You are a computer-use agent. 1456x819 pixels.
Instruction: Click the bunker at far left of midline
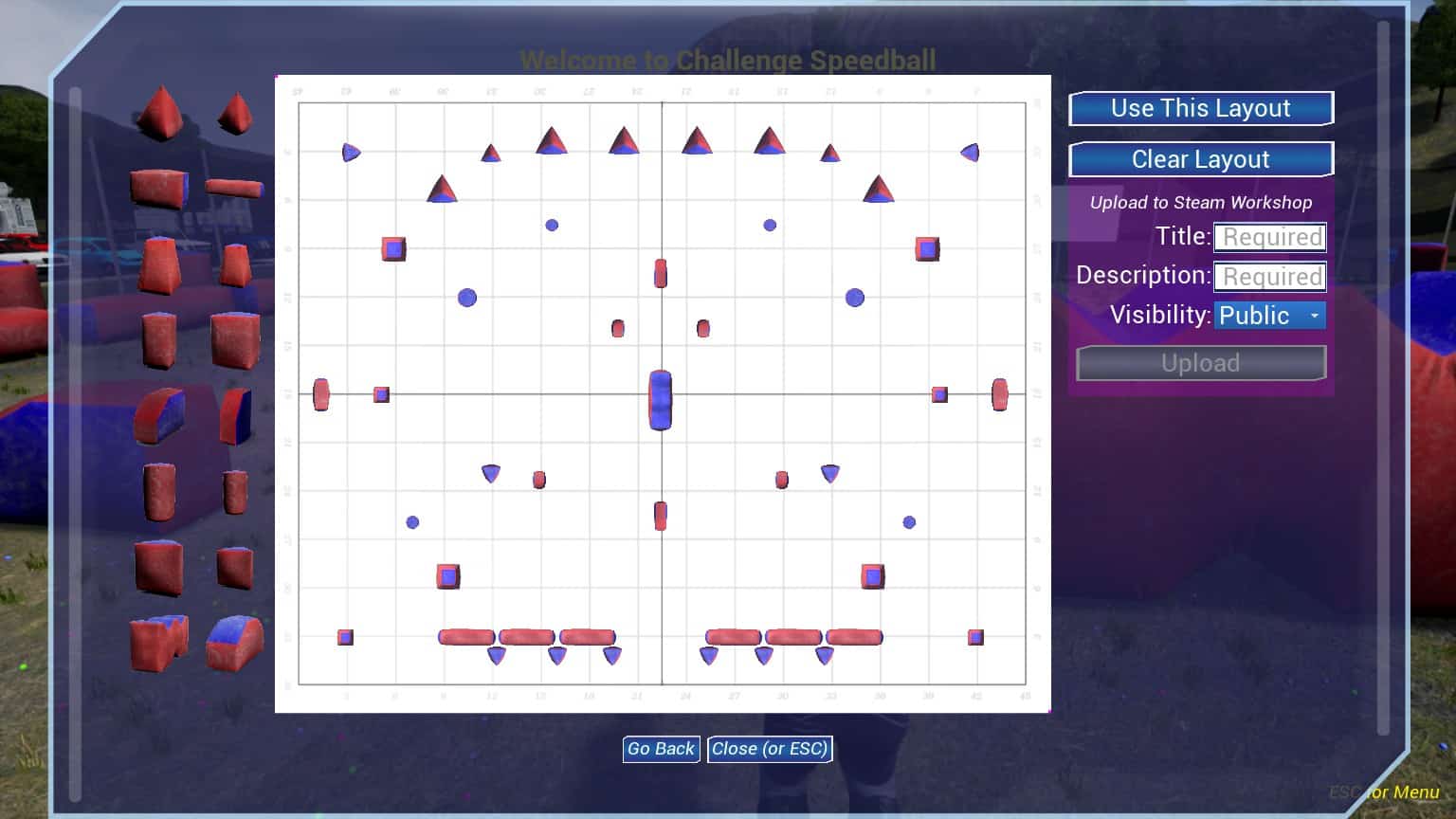321,394
